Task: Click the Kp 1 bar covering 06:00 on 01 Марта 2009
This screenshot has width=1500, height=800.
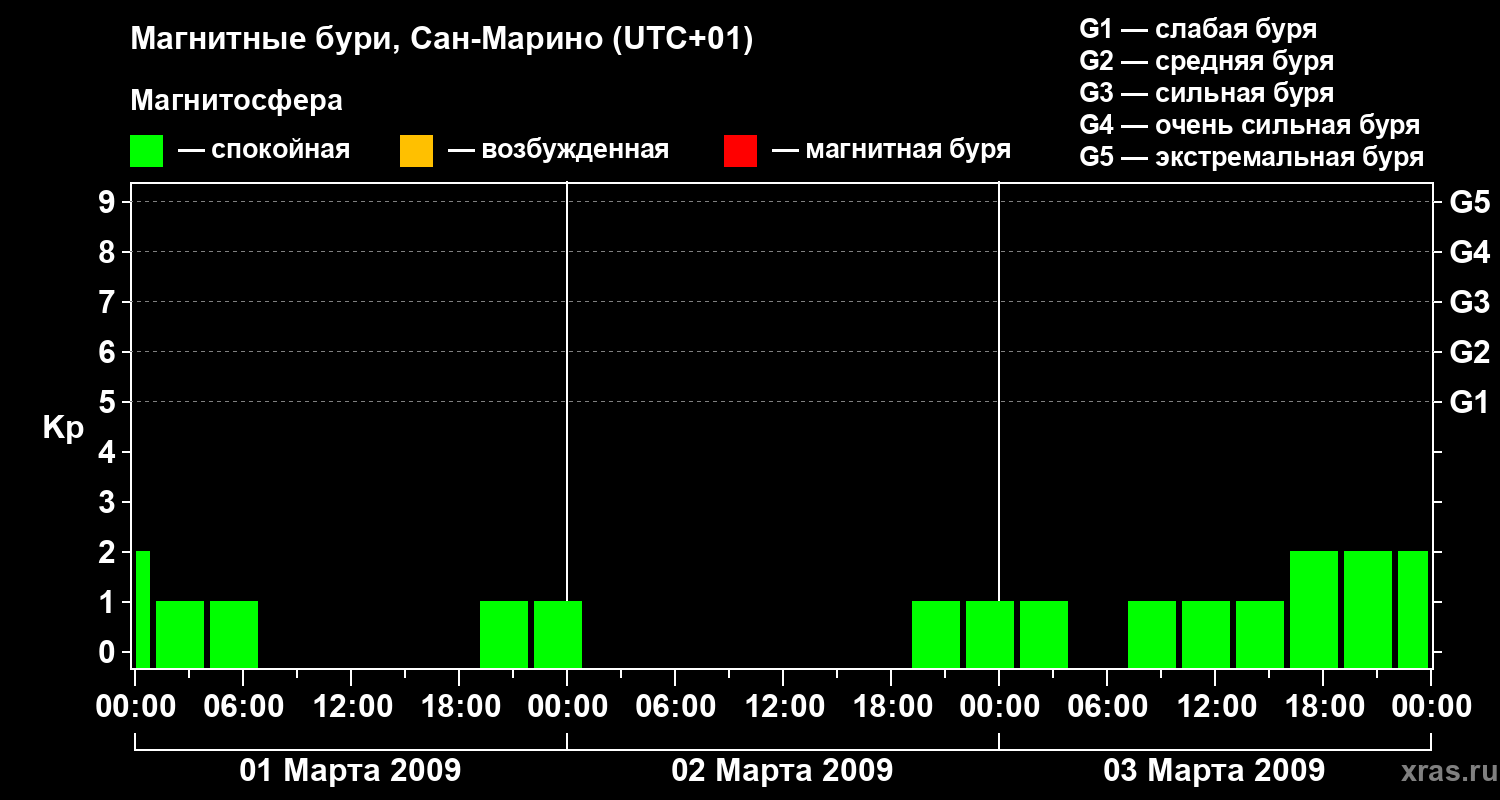Action: click(x=234, y=634)
